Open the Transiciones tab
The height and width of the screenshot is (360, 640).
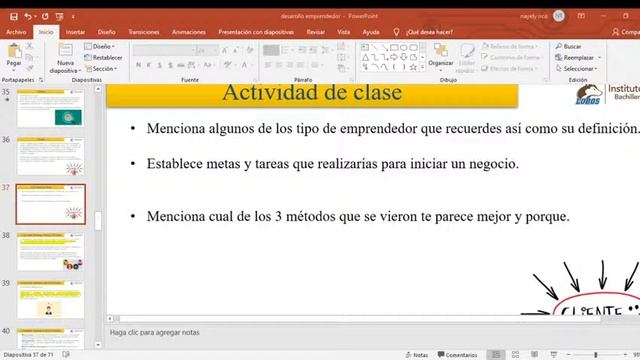(144, 32)
